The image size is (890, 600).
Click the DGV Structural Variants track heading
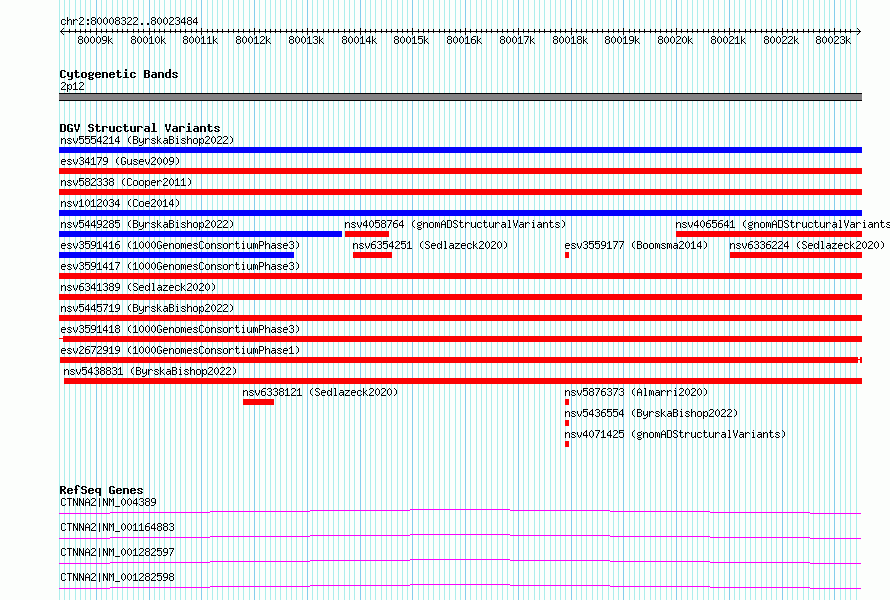[x=140, y=128]
